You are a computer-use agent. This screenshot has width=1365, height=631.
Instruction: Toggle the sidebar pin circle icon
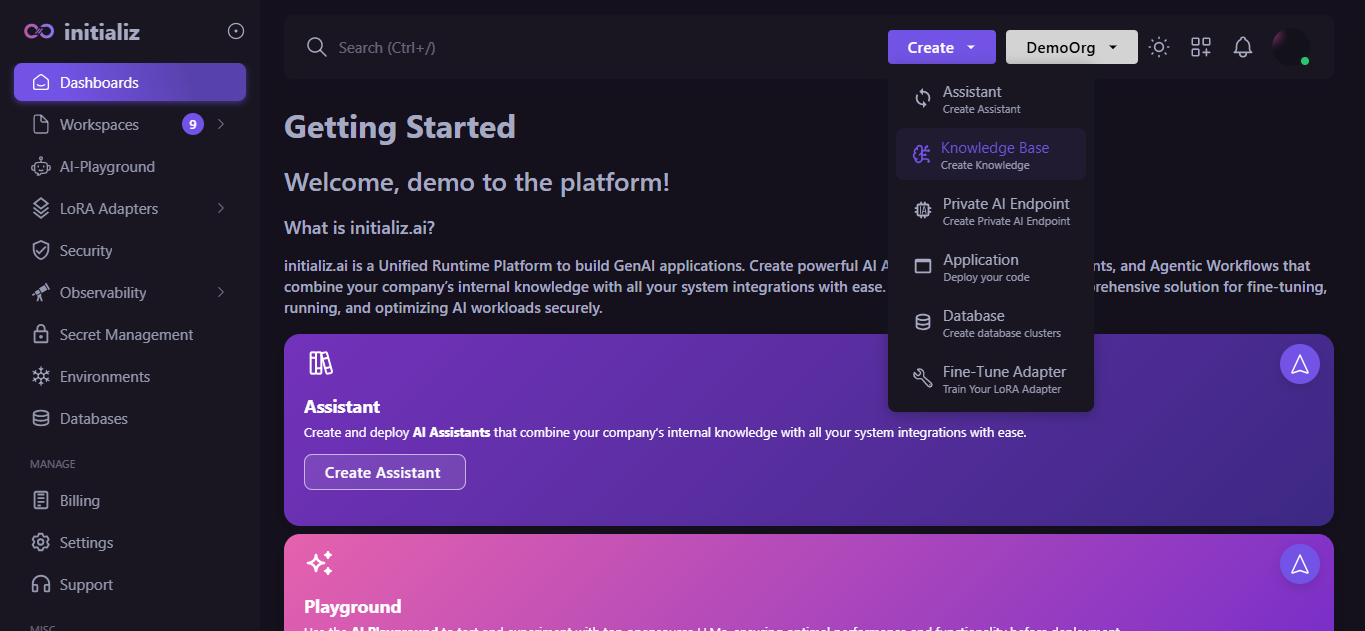[x=236, y=31]
